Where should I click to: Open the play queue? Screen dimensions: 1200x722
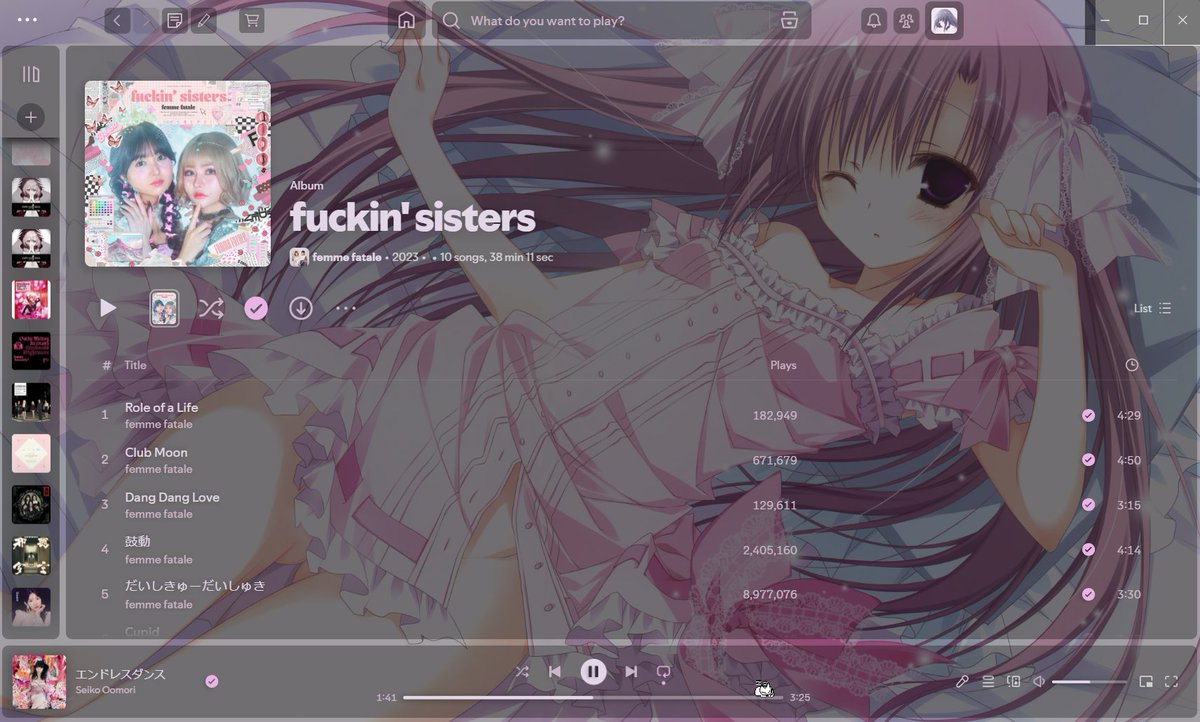coord(988,682)
